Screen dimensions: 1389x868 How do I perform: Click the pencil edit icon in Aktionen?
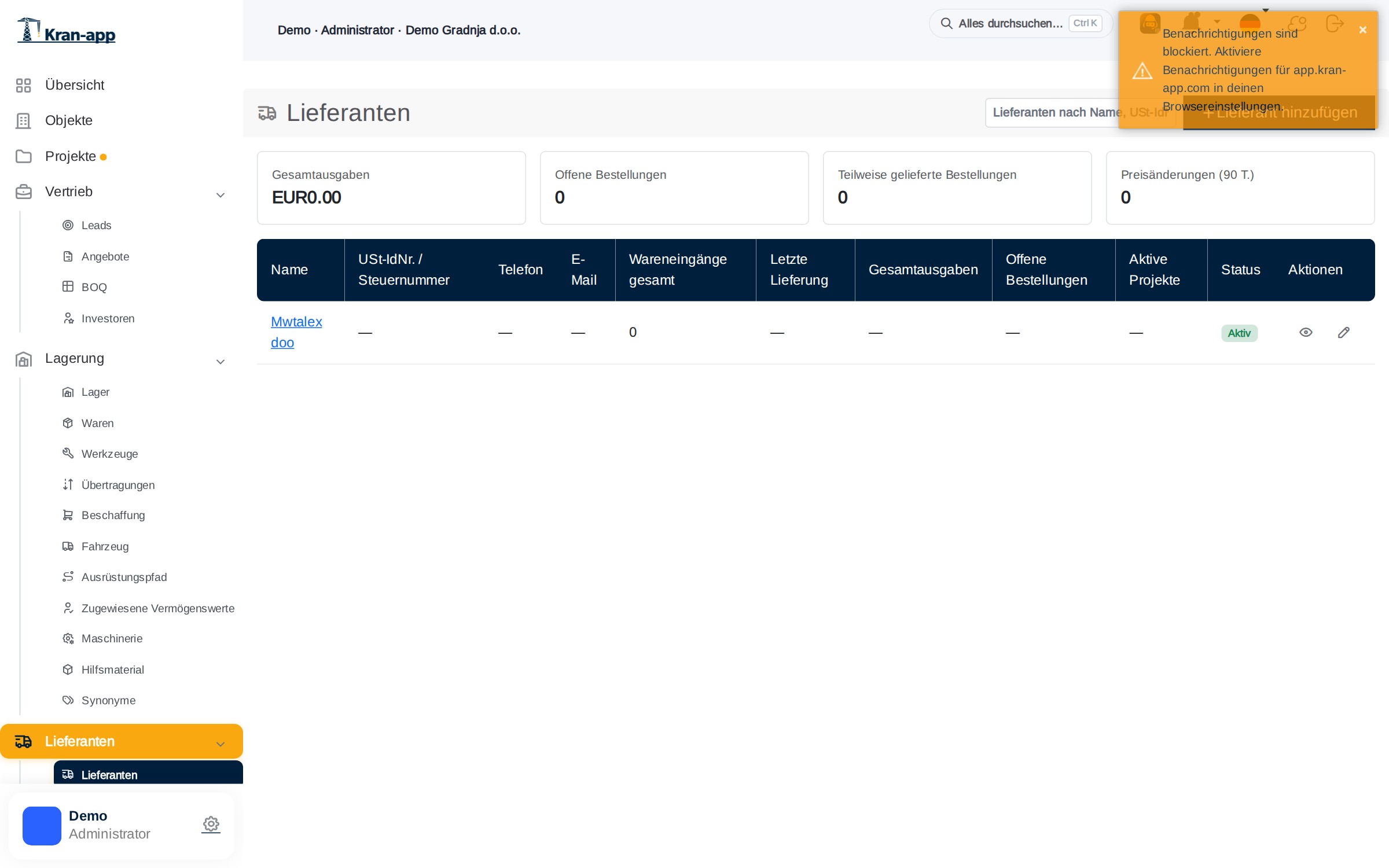pos(1344,332)
